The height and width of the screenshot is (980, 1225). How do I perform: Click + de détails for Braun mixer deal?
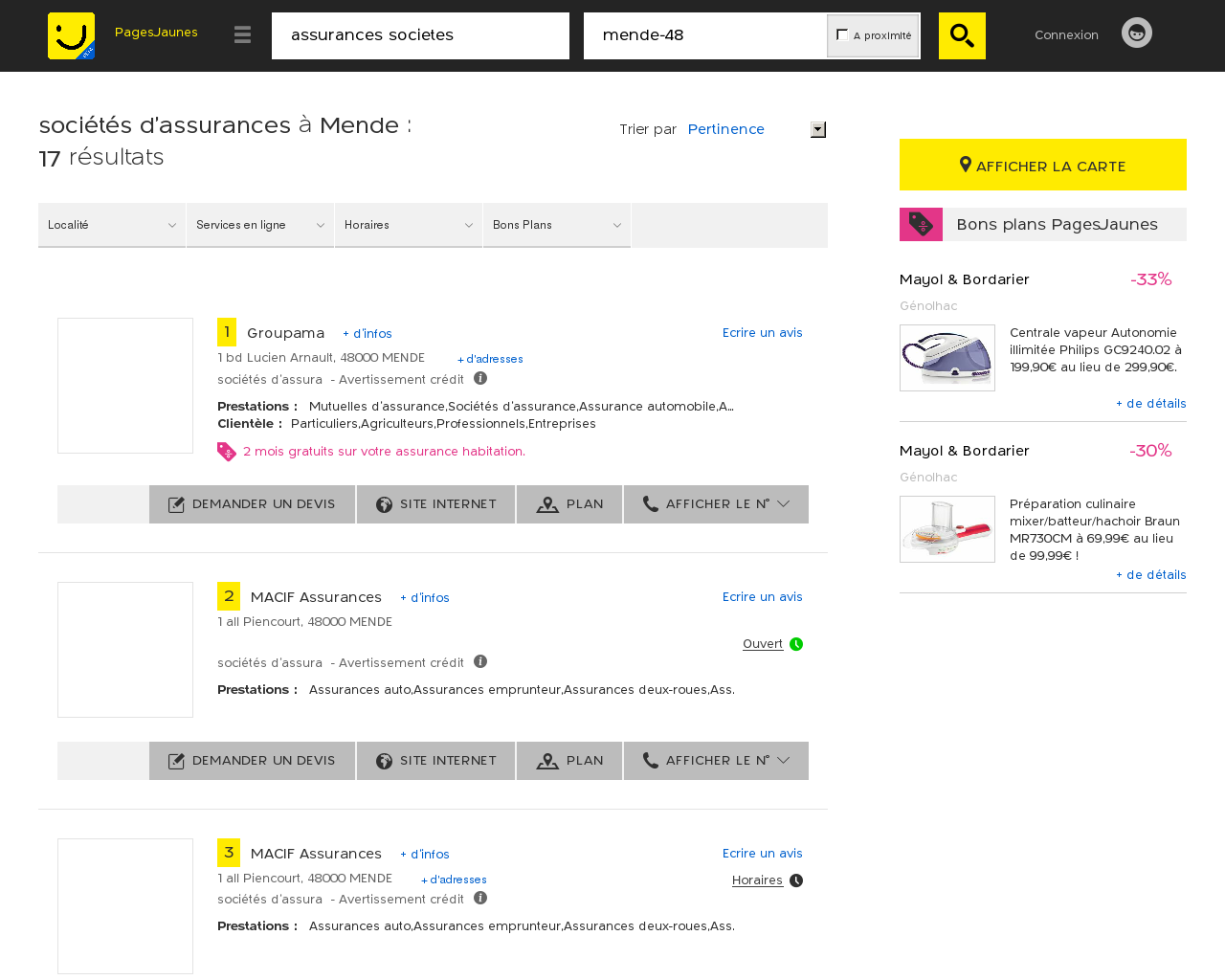tap(1151, 575)
